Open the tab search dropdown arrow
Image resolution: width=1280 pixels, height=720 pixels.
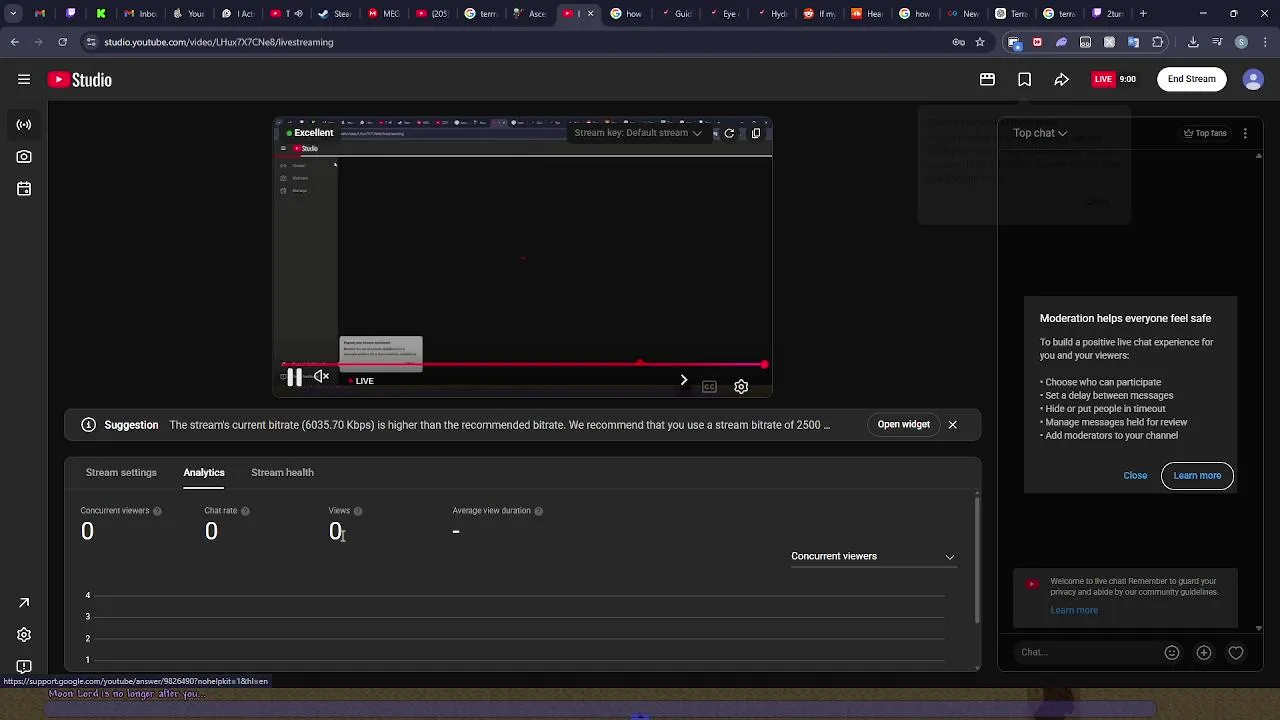(x=13, y=14)
